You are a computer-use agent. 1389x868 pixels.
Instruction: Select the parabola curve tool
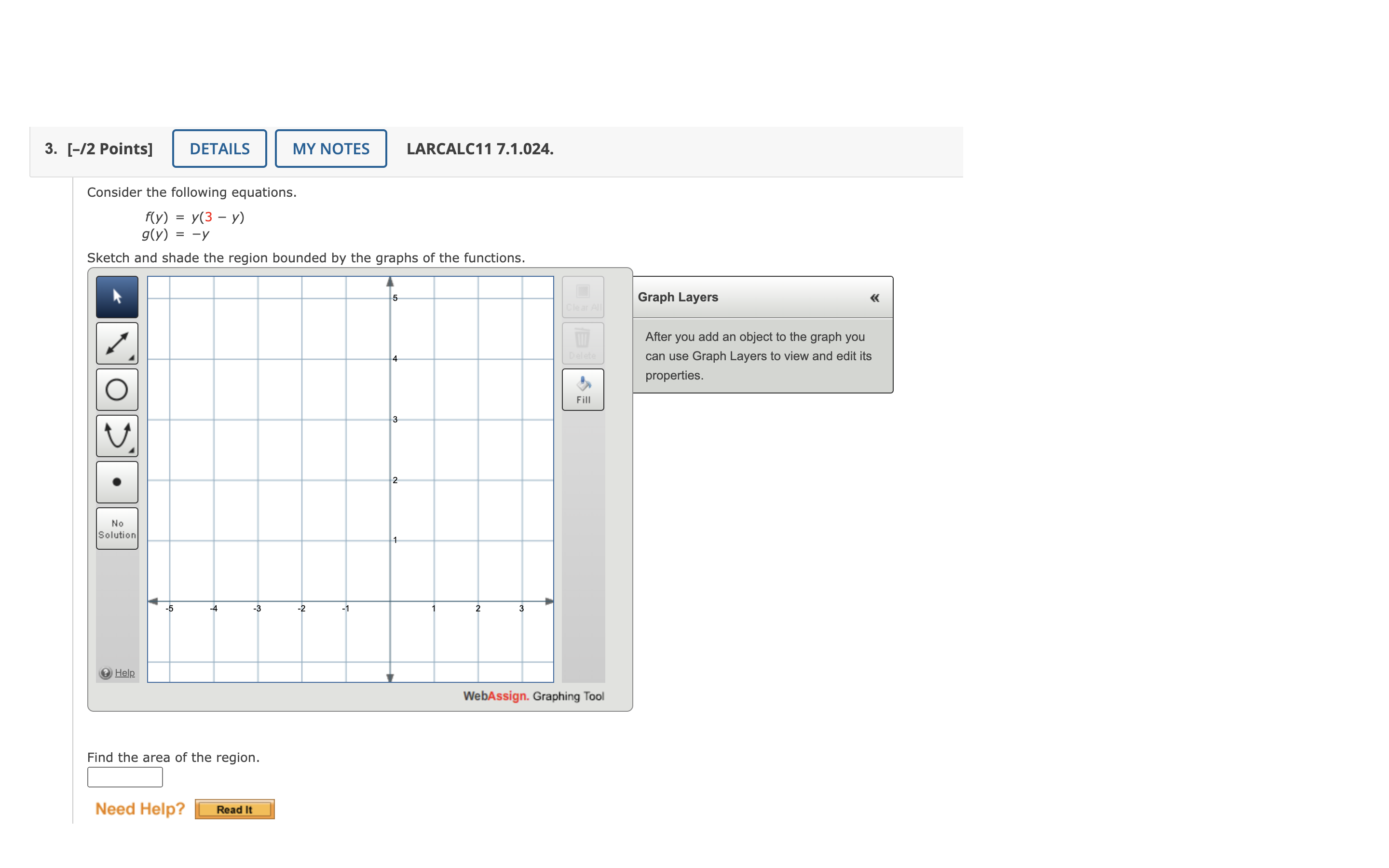coord(117,436)
